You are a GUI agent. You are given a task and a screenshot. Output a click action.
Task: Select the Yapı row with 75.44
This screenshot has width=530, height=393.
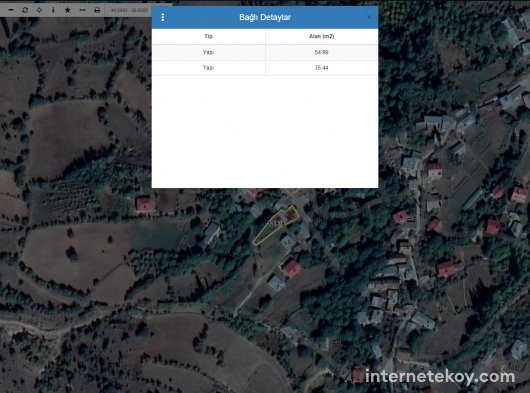(265, 68)
